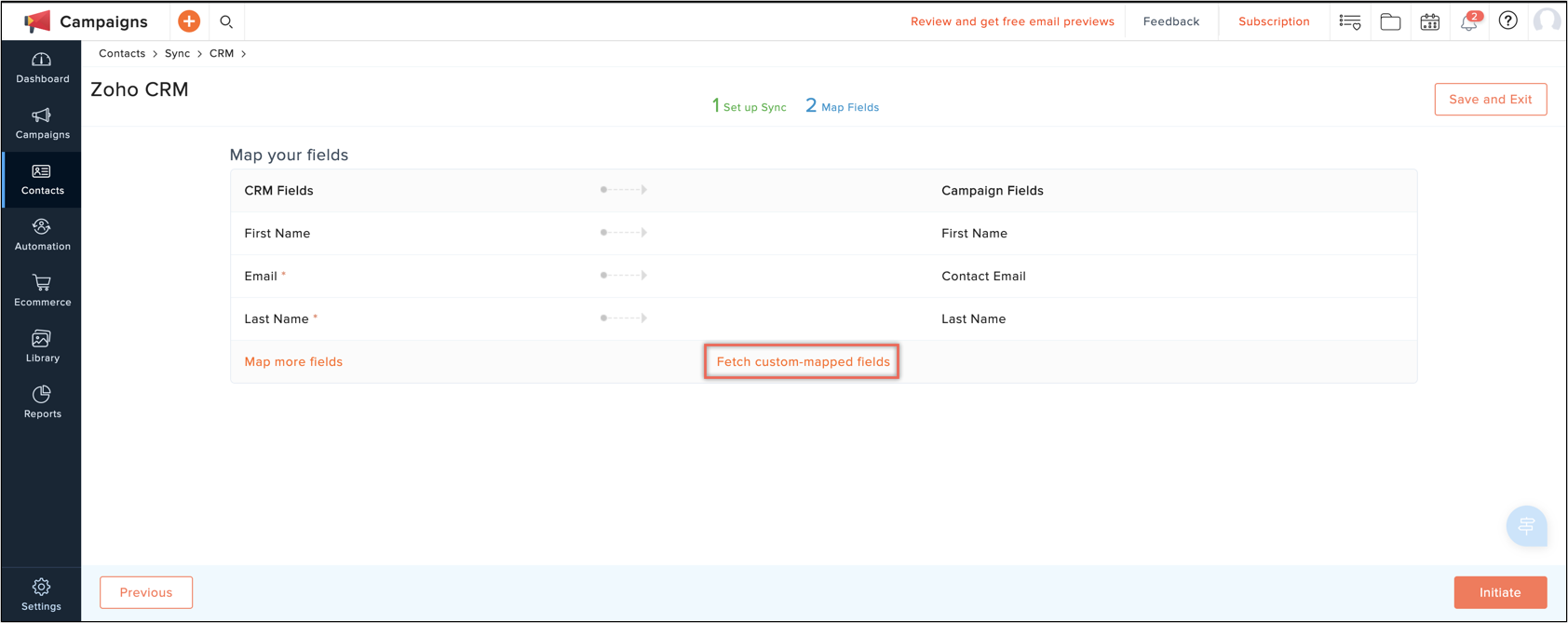Open Dashboard in the sidebar
This screenshot has width=1568, height=623.
click(42, 68)
